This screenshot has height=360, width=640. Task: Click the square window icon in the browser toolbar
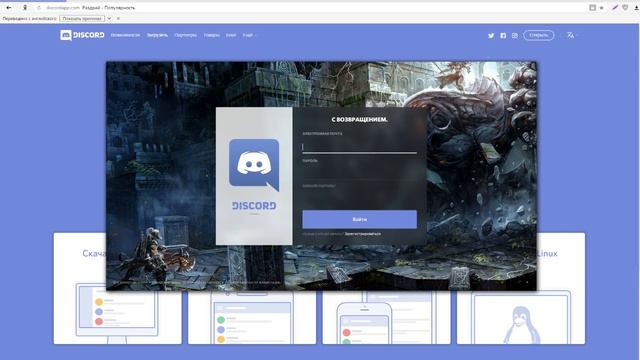[592, 8]
